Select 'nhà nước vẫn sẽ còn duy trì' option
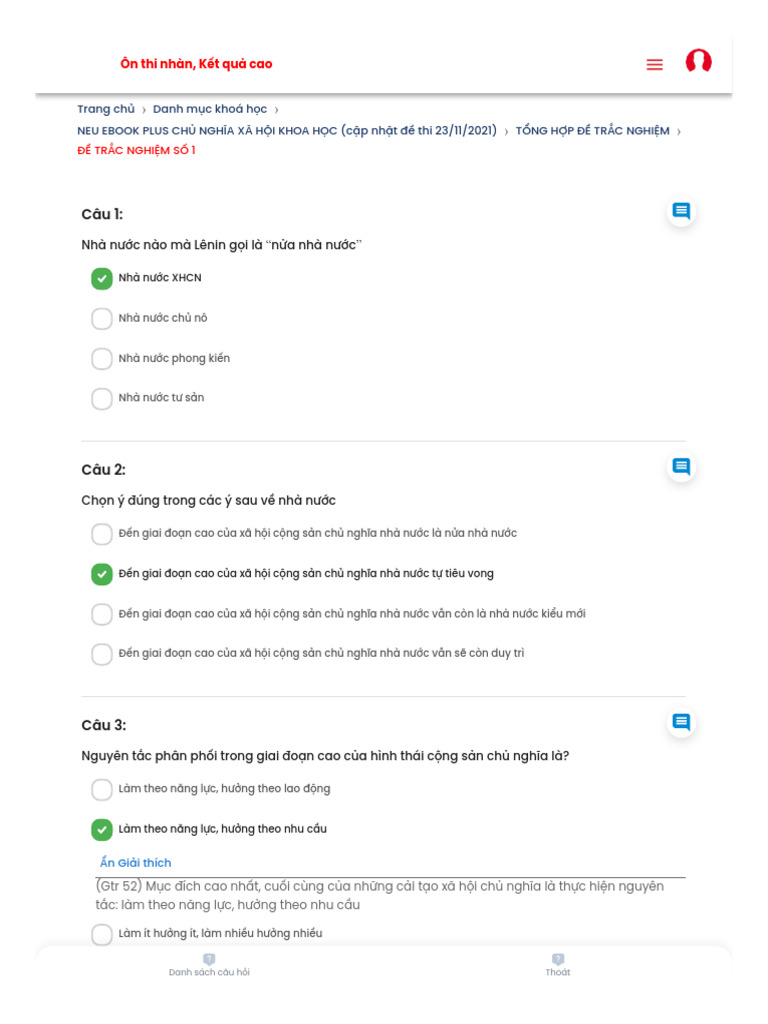This screenshot has height=1024, width=768. coord(102,654)
